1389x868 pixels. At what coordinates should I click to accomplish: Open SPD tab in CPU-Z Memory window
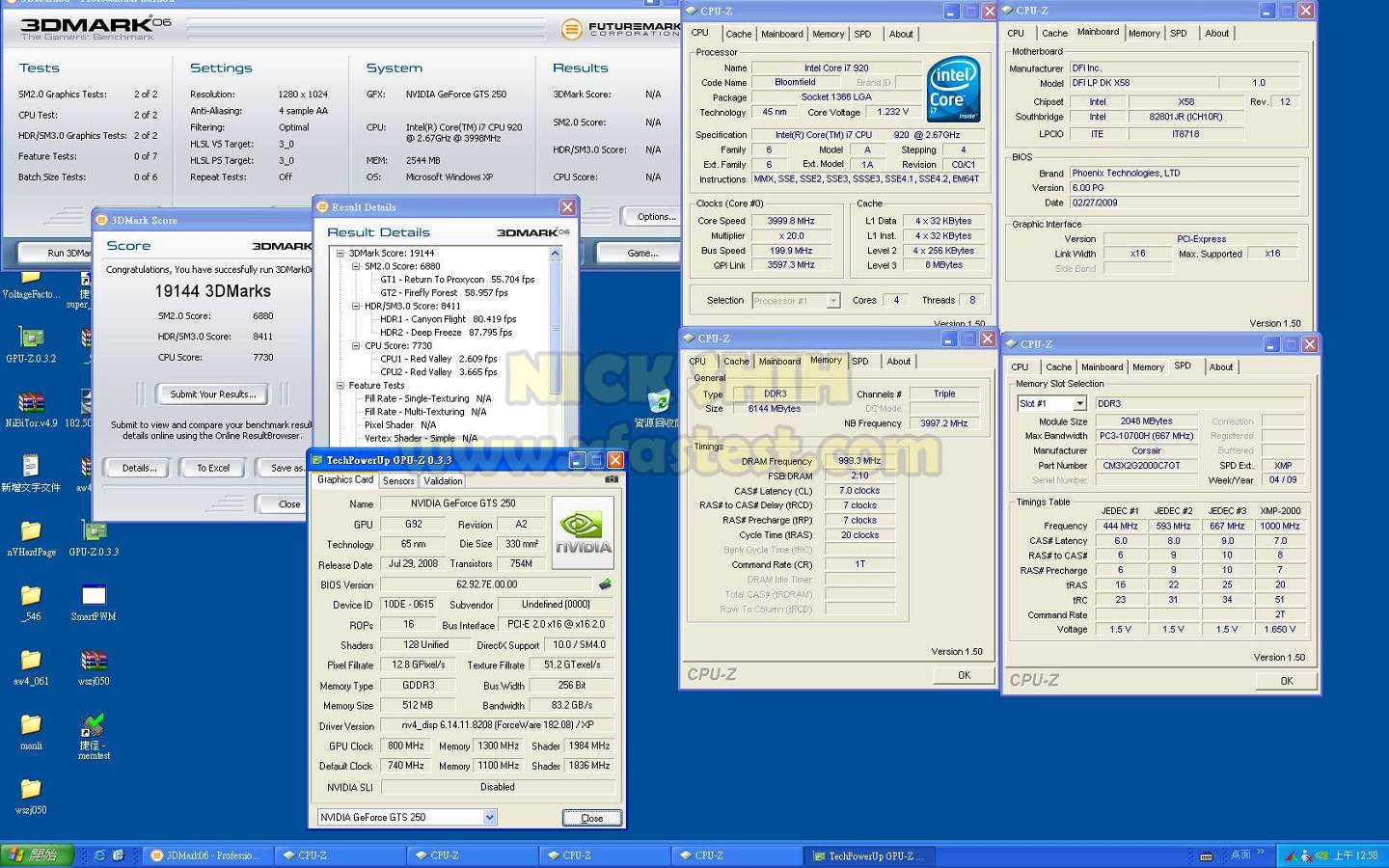coord(860,361)
